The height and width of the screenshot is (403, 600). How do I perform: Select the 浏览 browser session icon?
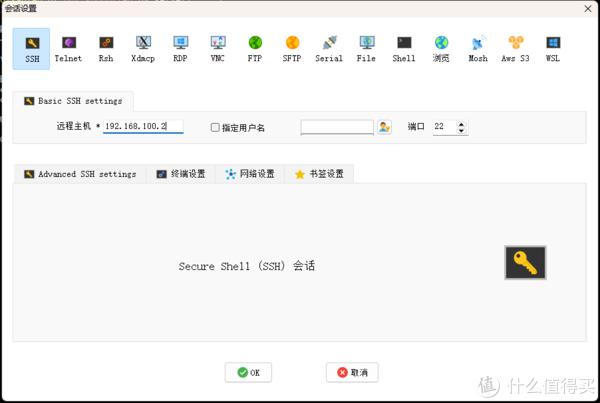[441, 49]
